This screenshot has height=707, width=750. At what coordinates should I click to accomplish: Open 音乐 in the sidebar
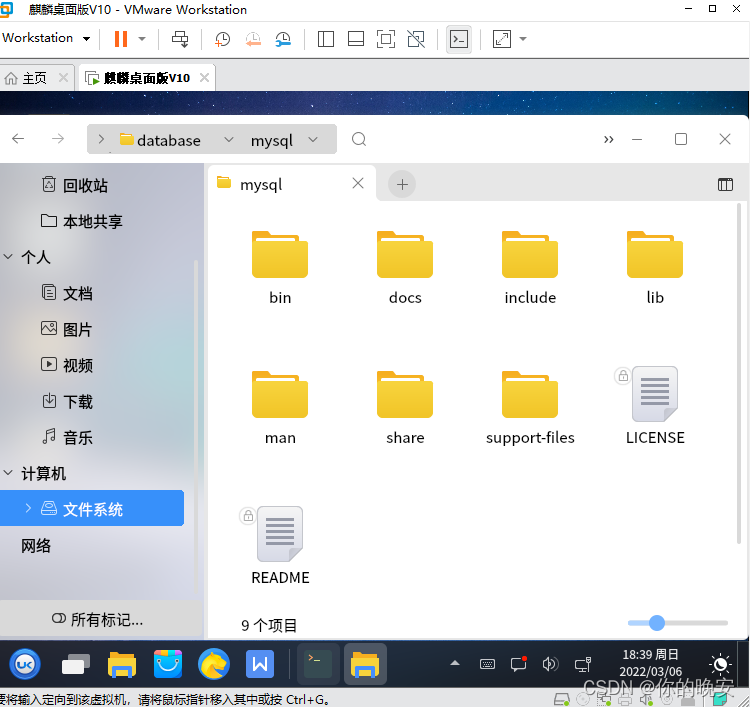pos(67,437)
